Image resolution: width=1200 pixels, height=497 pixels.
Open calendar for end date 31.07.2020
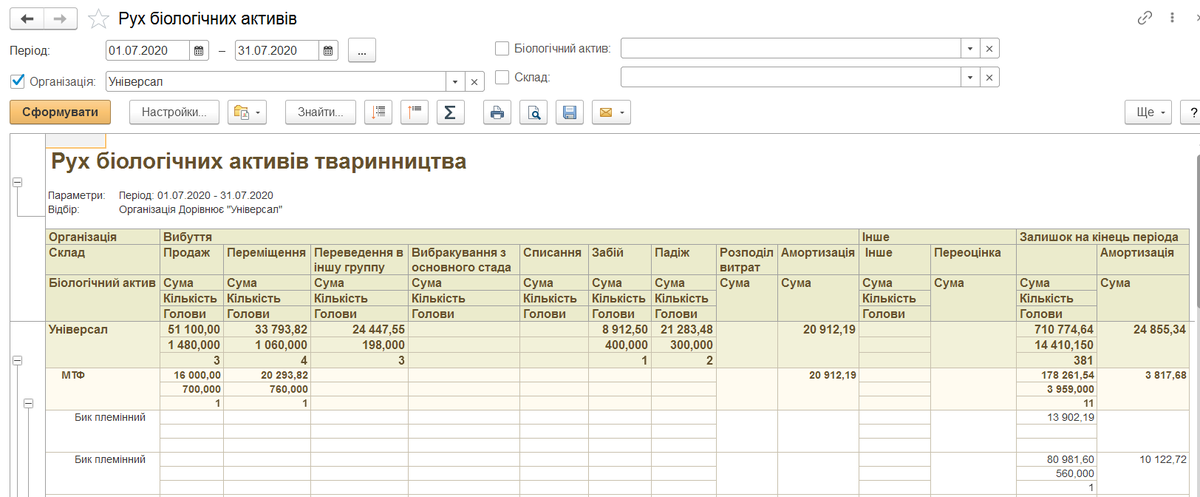point(329,50)
